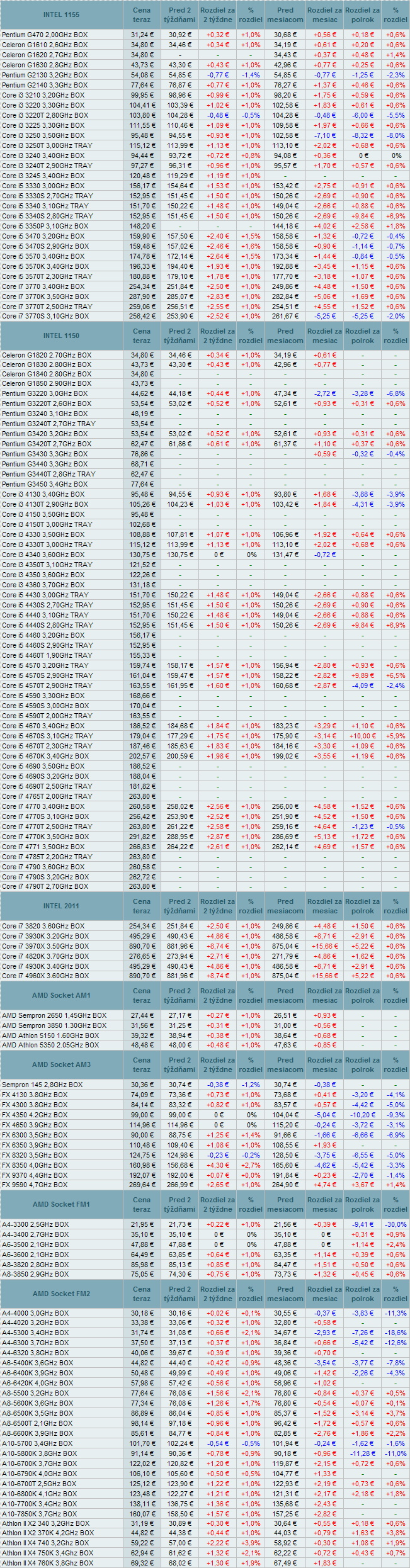Click -11,28 € value in A10-5800K row

(363, 1453)
